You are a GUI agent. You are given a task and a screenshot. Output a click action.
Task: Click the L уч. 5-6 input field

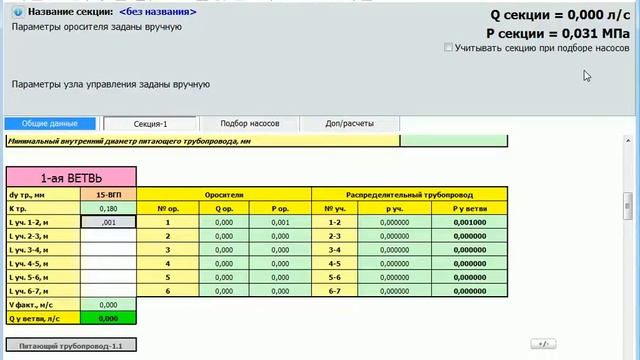pyautogui.click(x=109, y=277)
